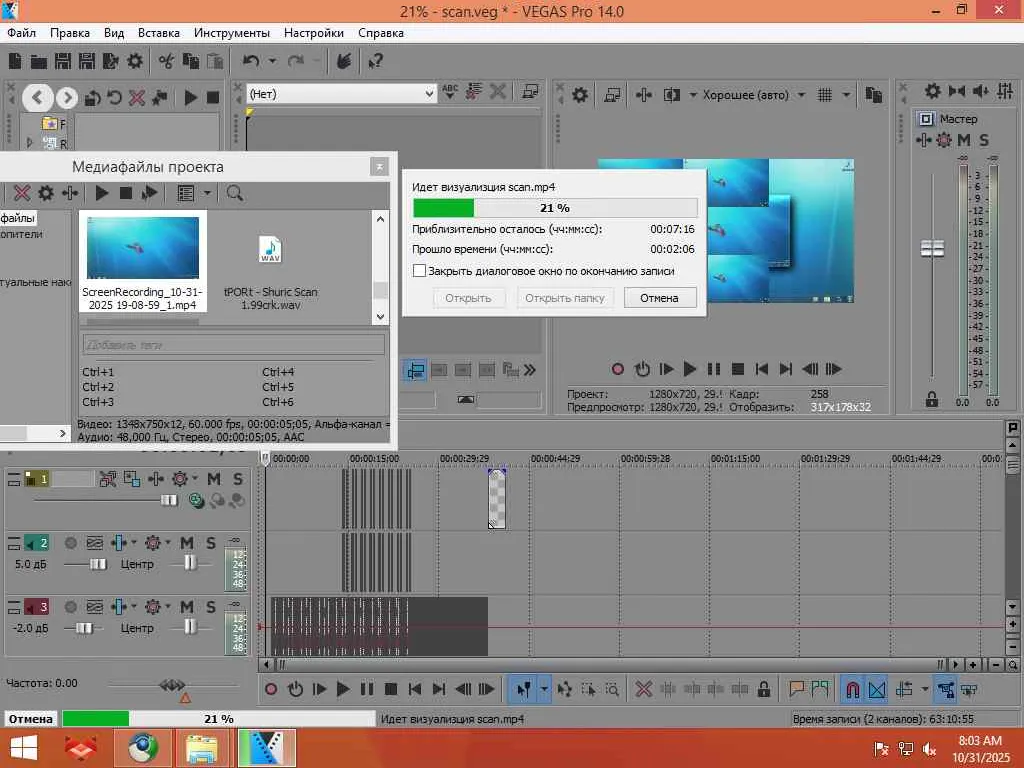Click the Open project folder icon
Viewport: 1024px width, 768px height.
click(x=39, y=61)
